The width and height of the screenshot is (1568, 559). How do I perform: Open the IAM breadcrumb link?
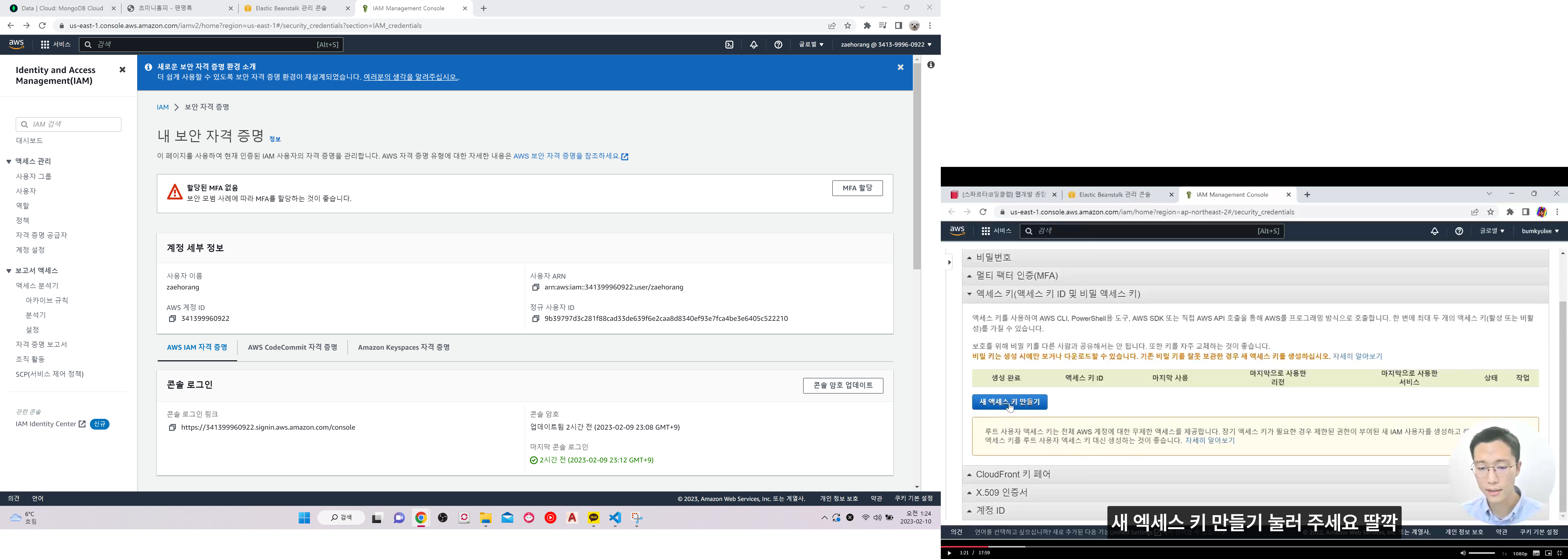162,107
